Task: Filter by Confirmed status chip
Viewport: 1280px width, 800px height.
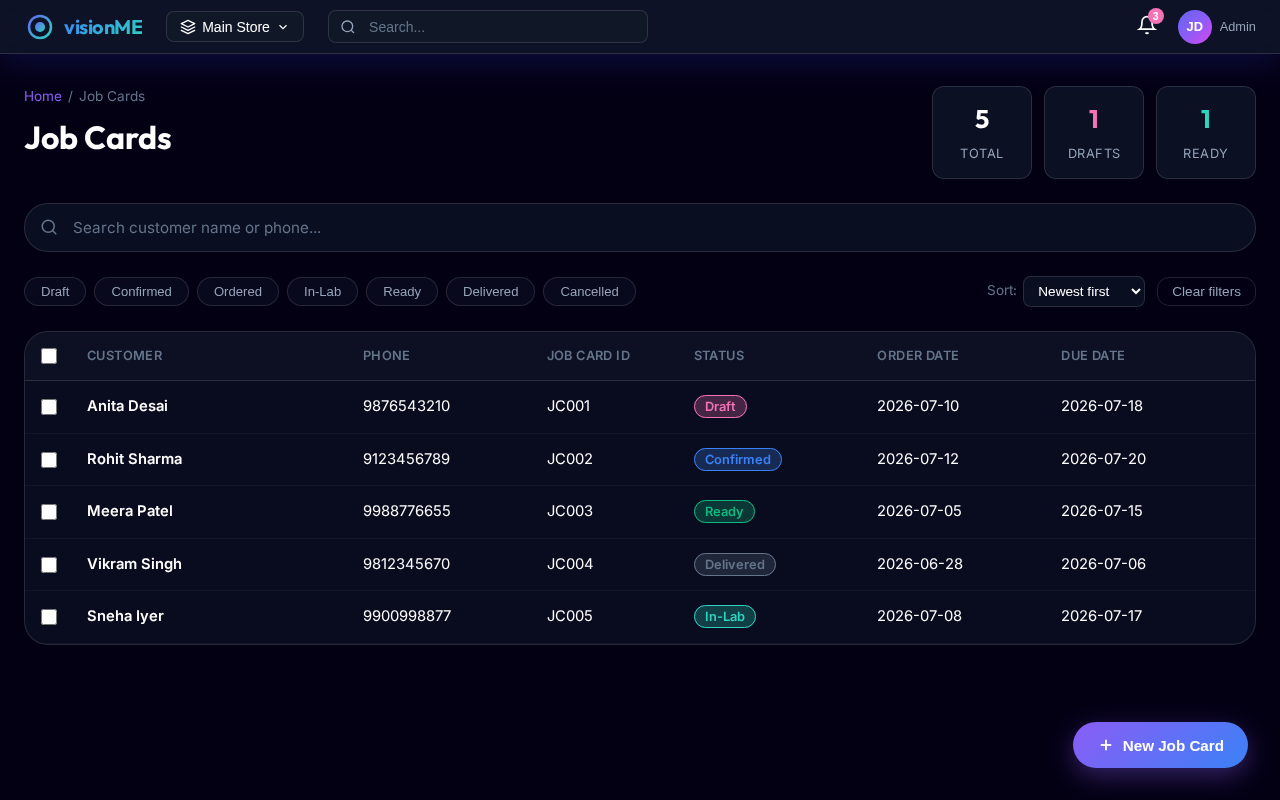Action: coord(141,291)
